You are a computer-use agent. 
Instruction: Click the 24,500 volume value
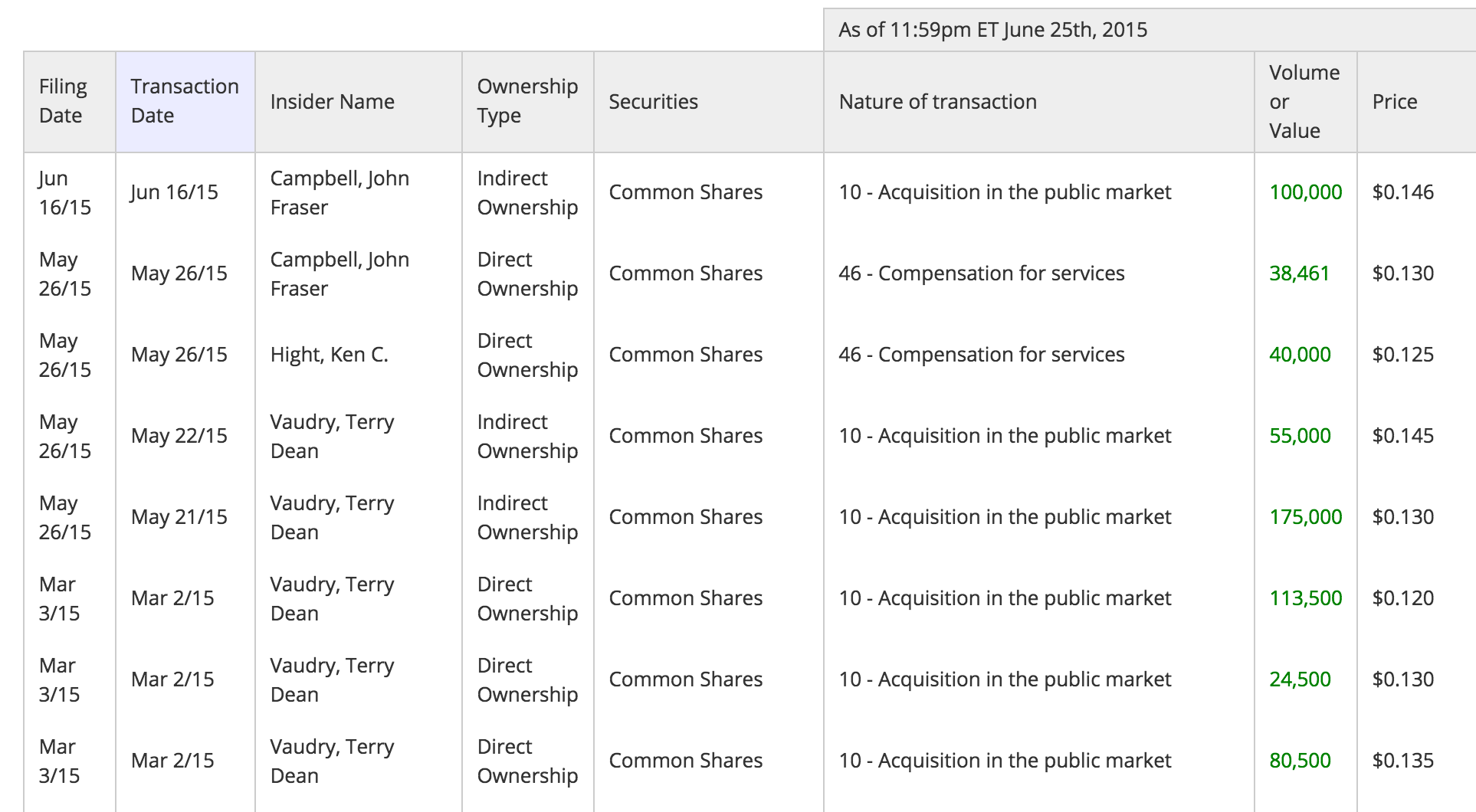1300,679
